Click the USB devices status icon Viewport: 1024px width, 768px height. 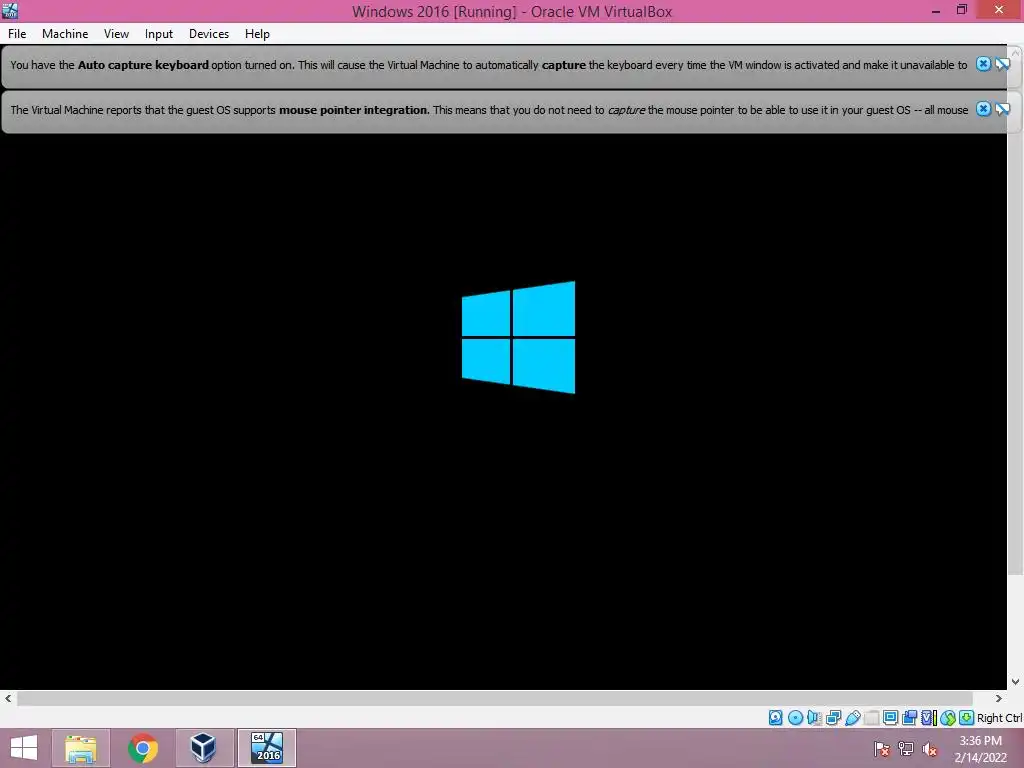click(852, 718)
